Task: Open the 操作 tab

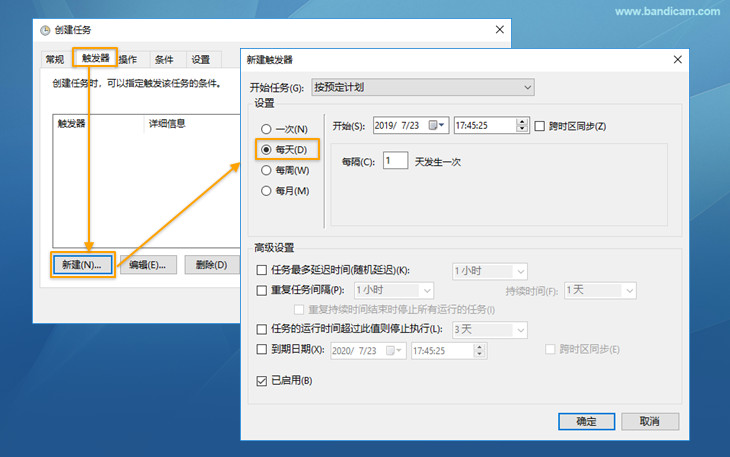Action: click(128, 60)
